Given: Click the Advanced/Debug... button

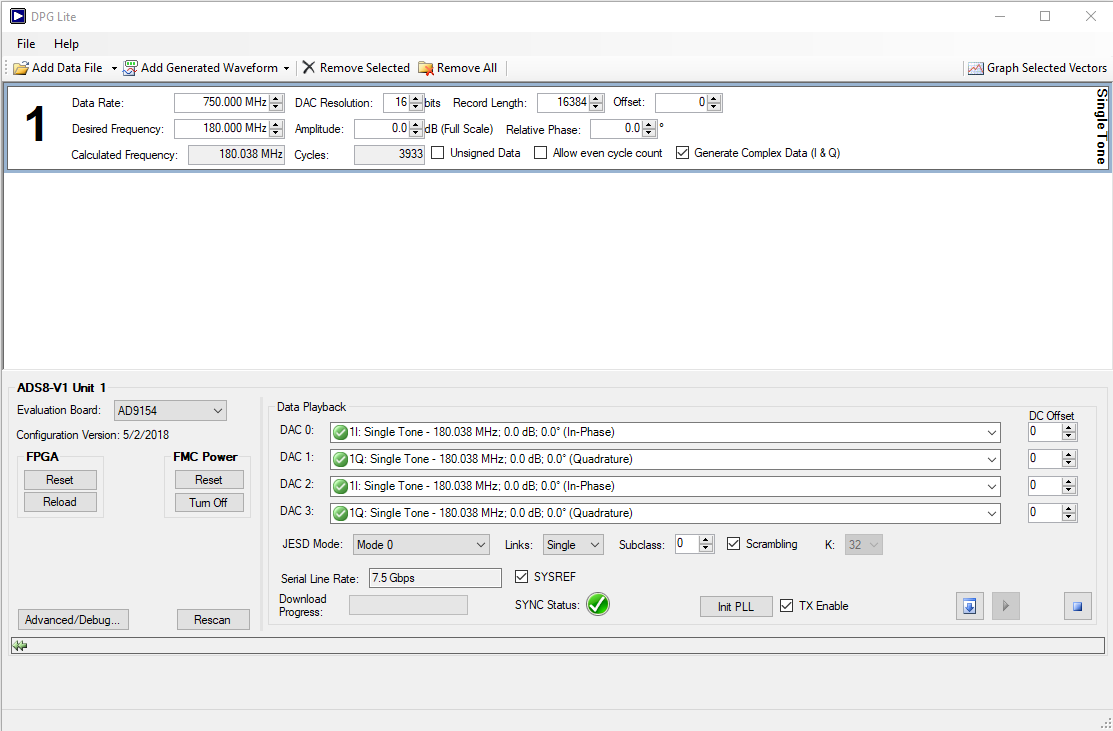Looking at the screenshot, I should coord(73,620).
